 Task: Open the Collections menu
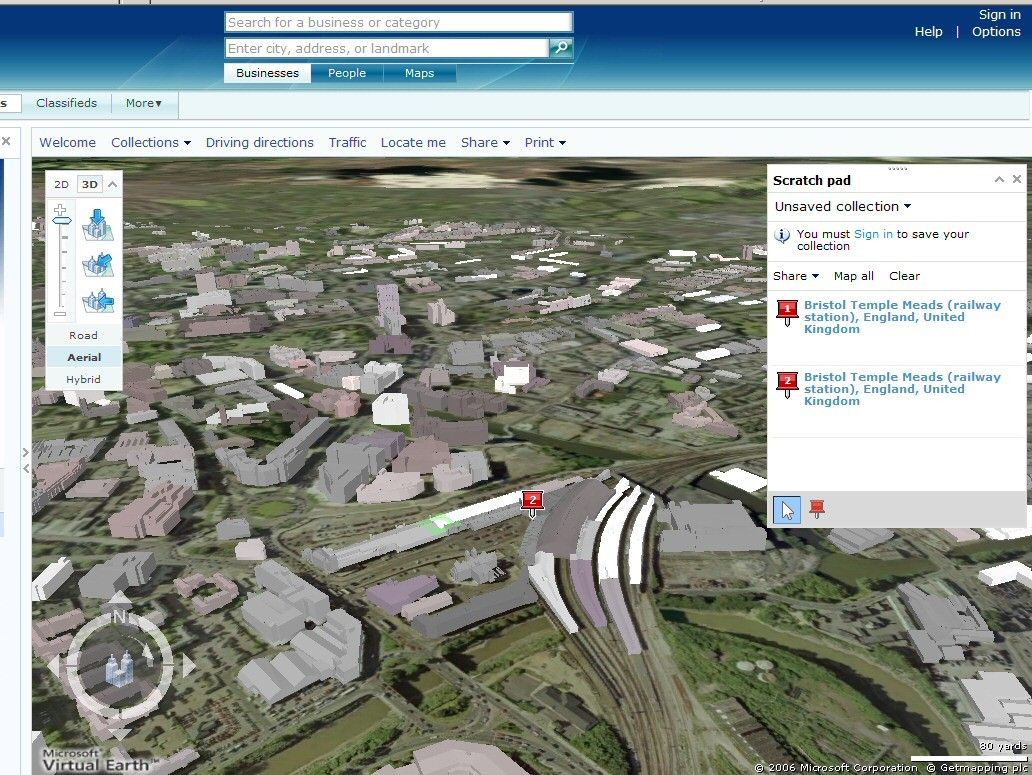(x=150, y=142)
